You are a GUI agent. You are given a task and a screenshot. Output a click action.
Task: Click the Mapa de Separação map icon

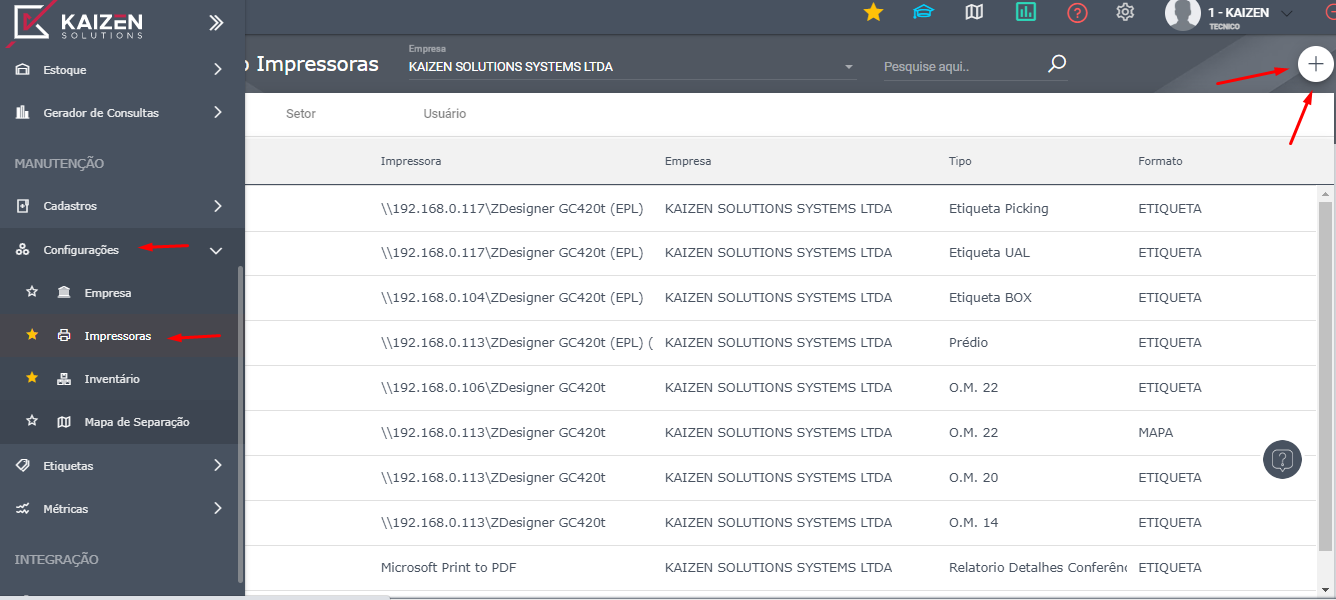click(x=64, y=422)
